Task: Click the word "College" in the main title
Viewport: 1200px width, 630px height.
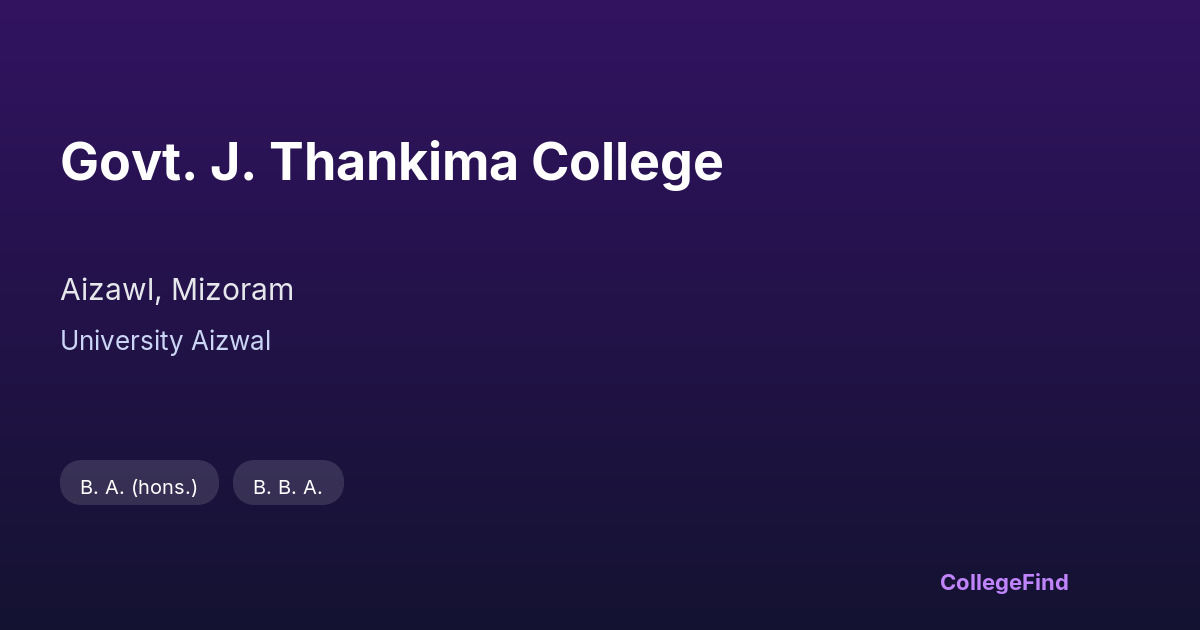Action: tap(627, 162)
